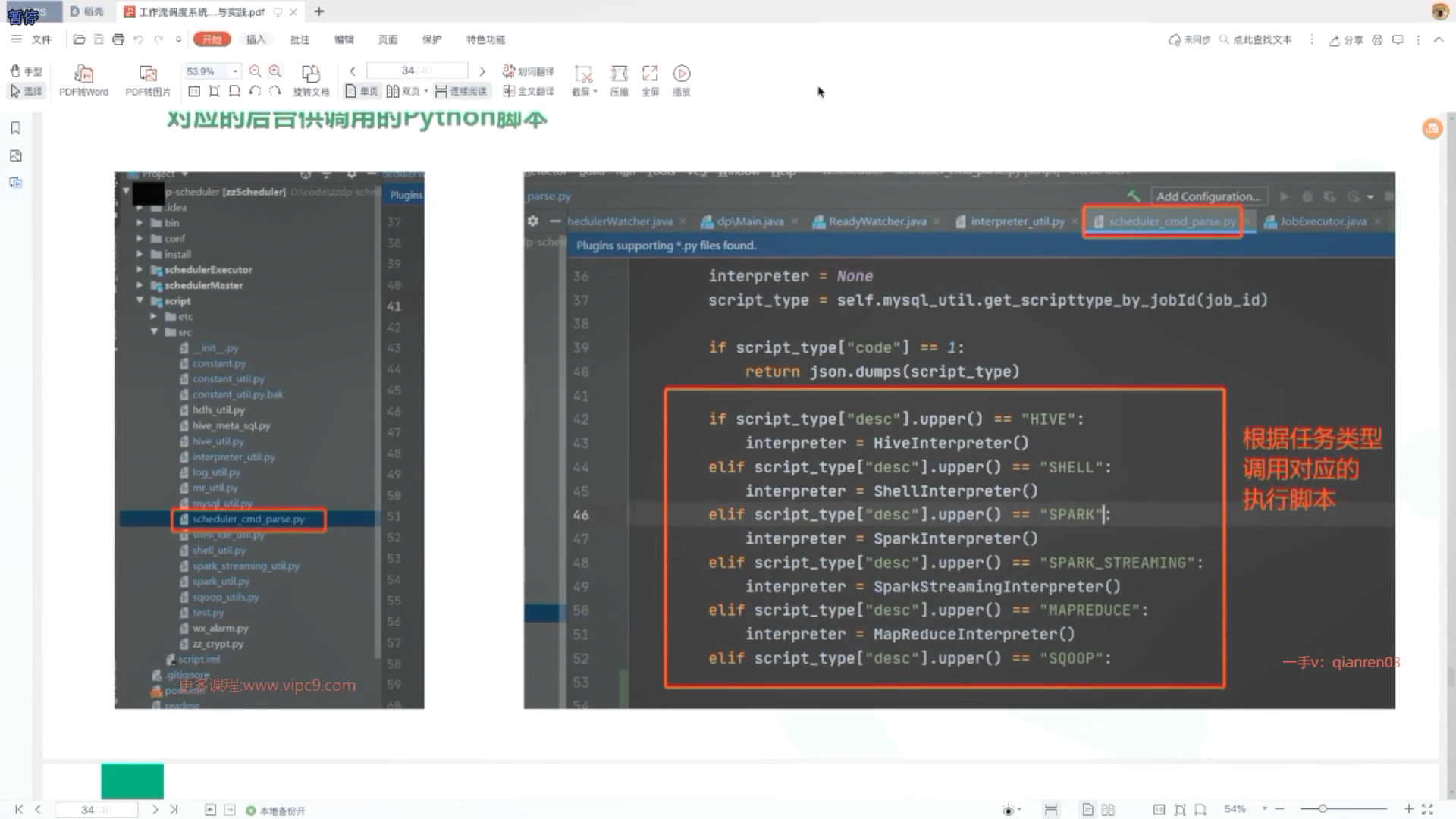Screen dimensions: 1456x819
Task: Open the 保护 ribbon tab
Action: point(431,39)
